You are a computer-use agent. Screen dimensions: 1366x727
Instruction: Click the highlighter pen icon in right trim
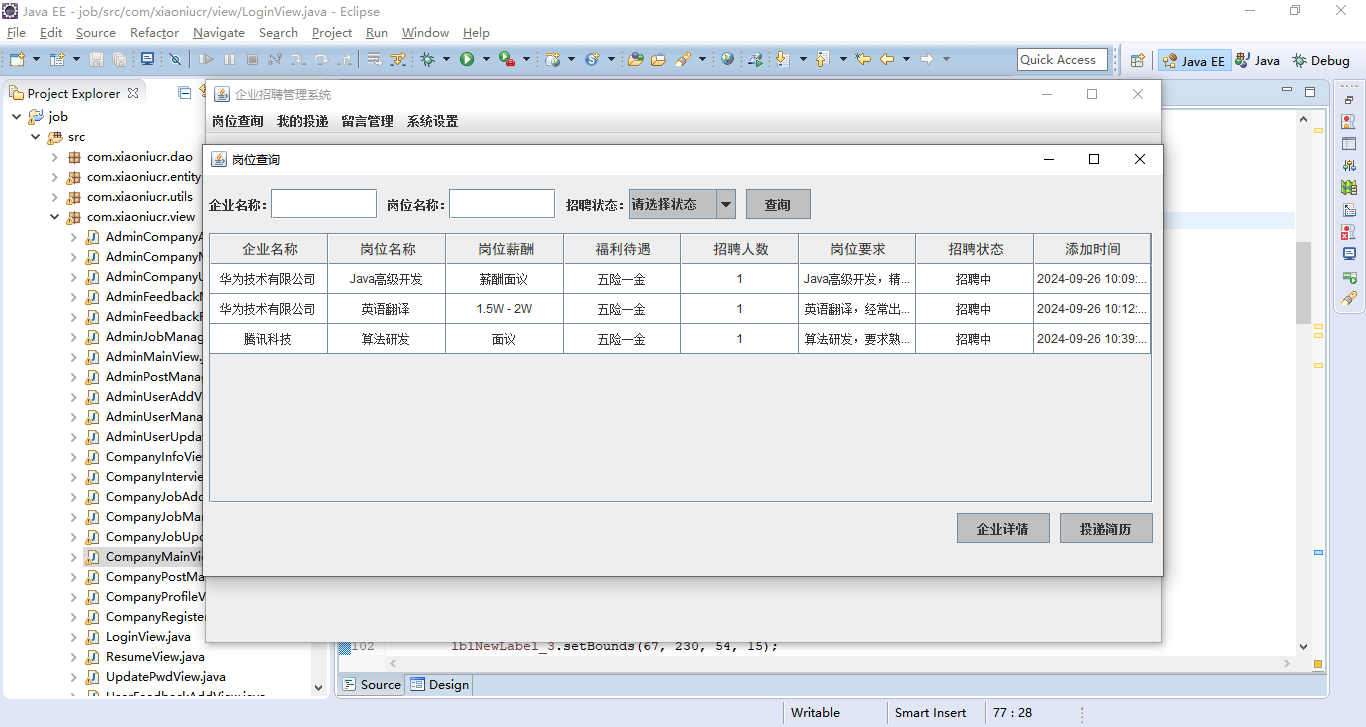coord(1350,298)
